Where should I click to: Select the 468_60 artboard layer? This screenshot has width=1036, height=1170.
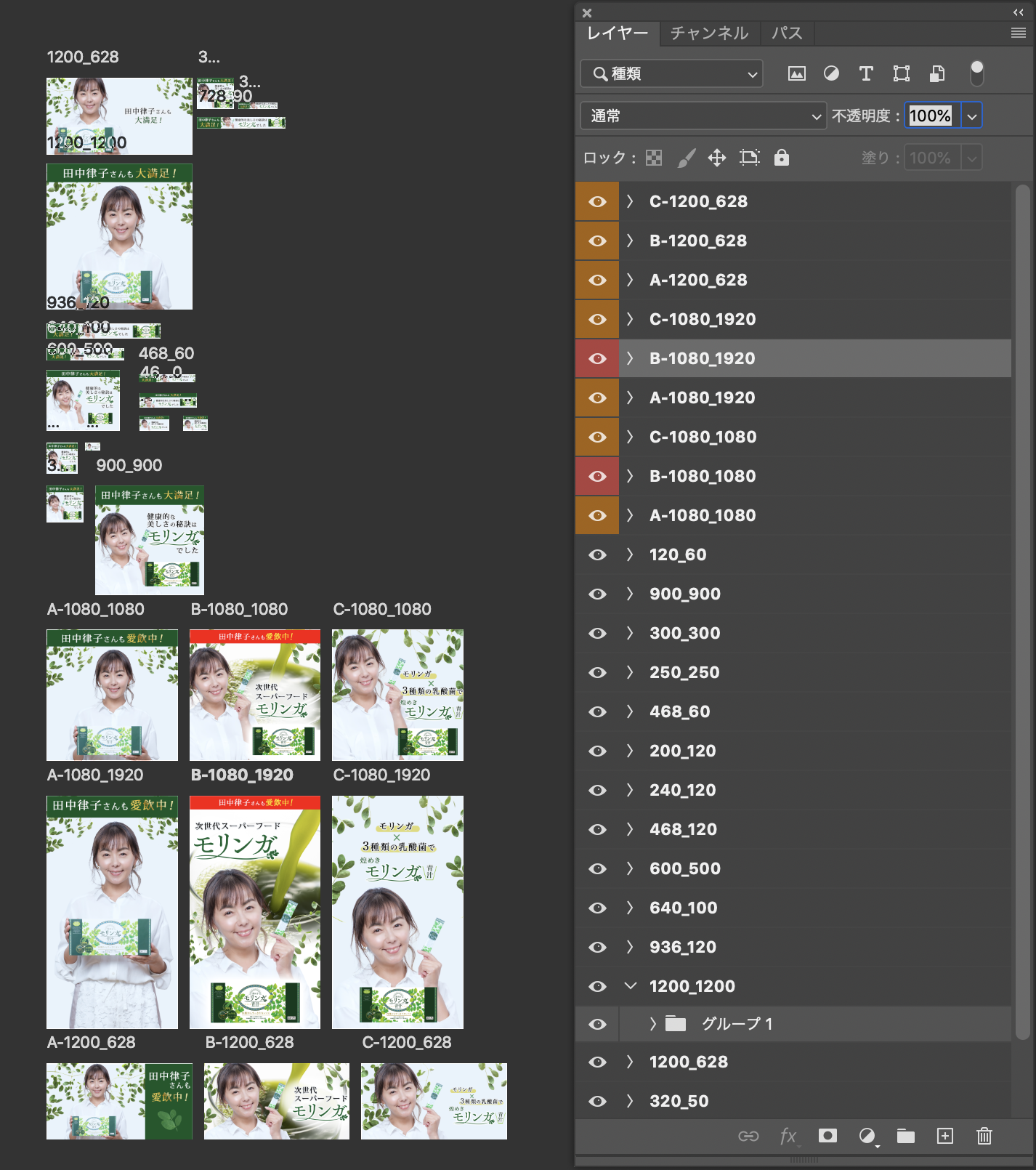click(x=793, y=711)
